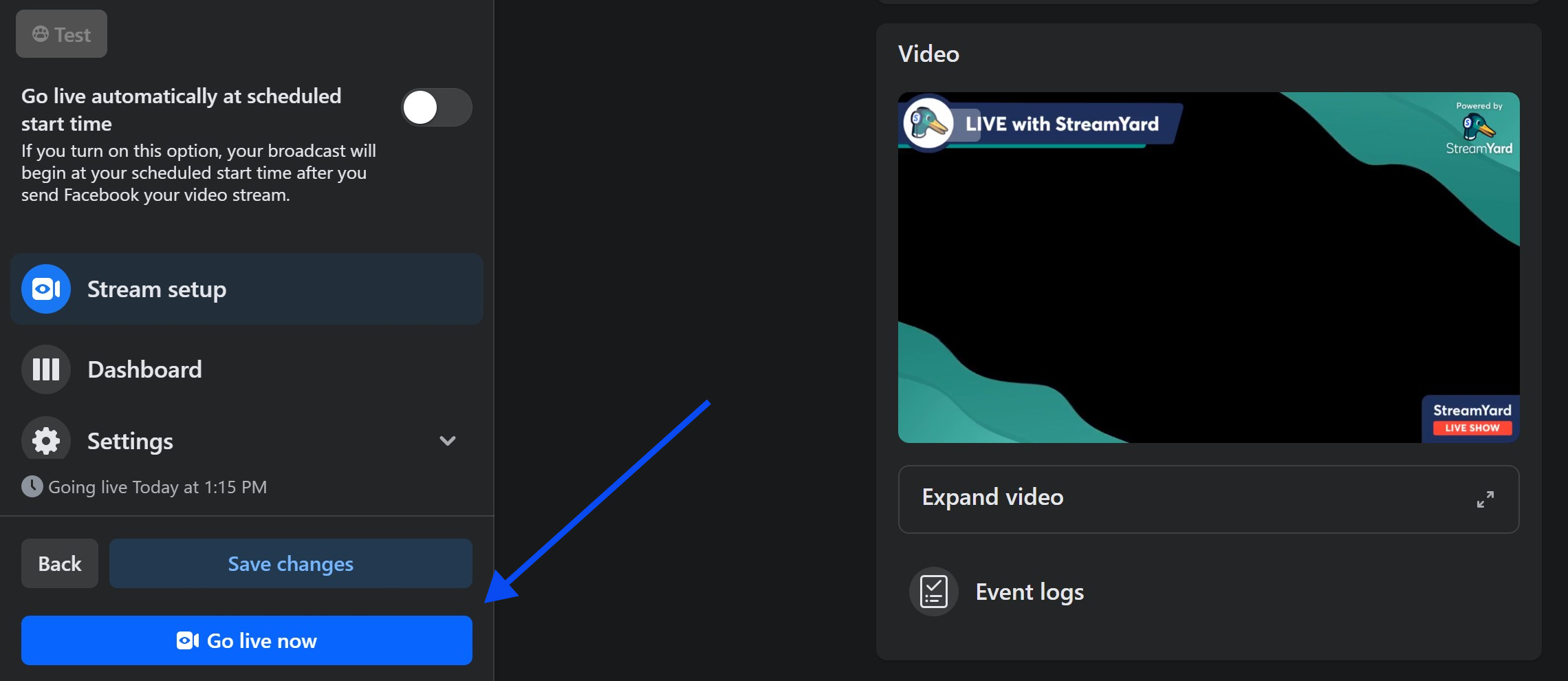
Task: Open the Dashboard section
Action: tap(246, 369)
